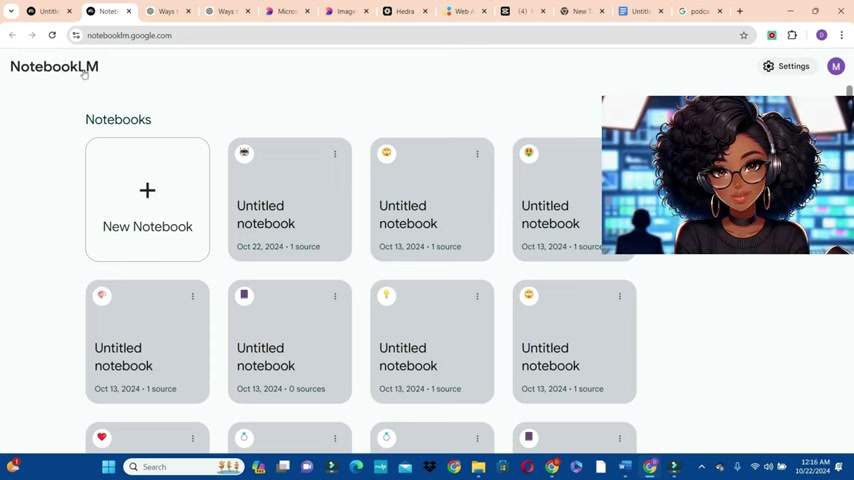Click the red heart emoji notebook icon
Image resolution: width=854 pixels, height=480 pixels.
click(102, 437)
